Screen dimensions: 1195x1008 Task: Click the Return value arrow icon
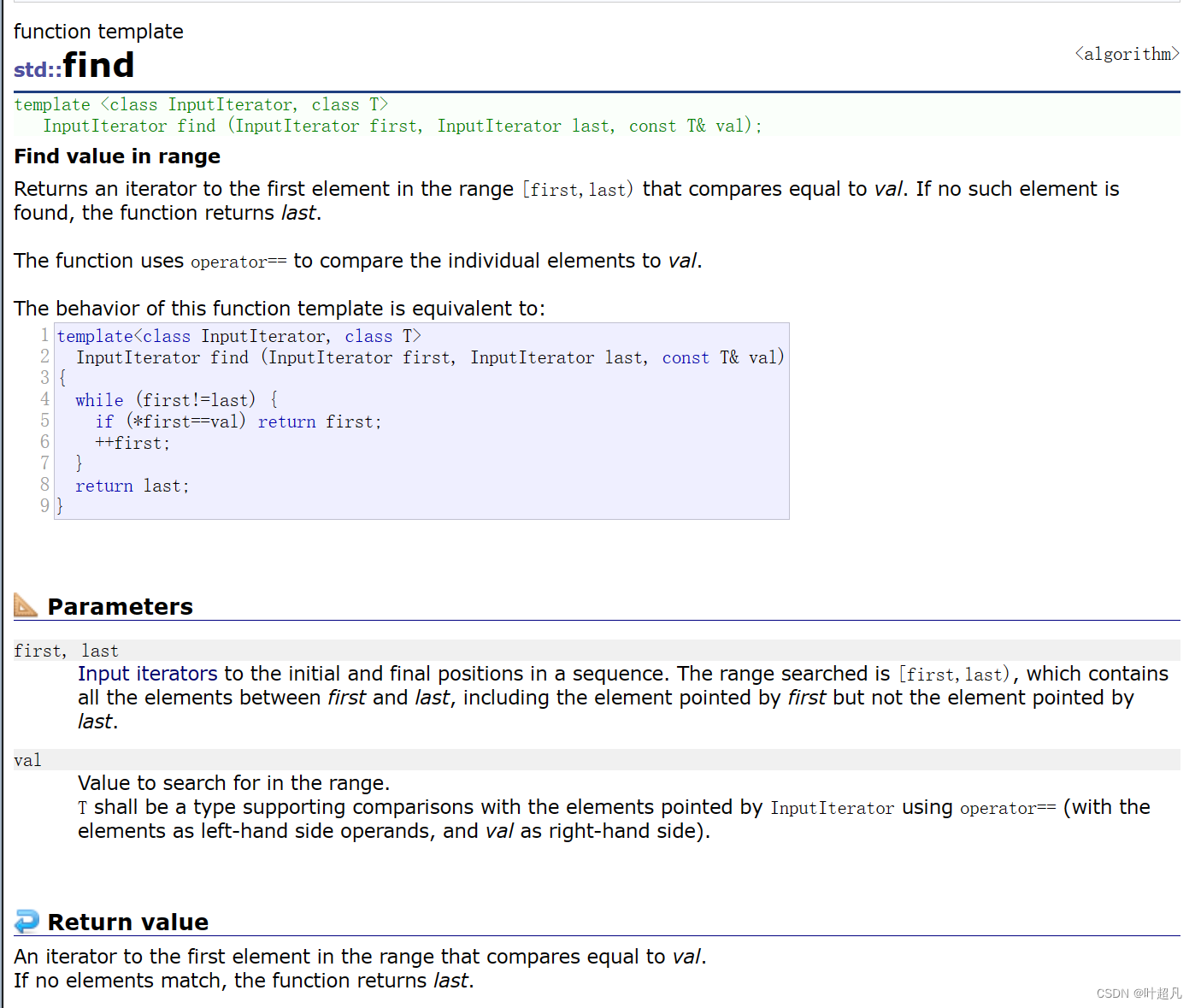[26, 921]
